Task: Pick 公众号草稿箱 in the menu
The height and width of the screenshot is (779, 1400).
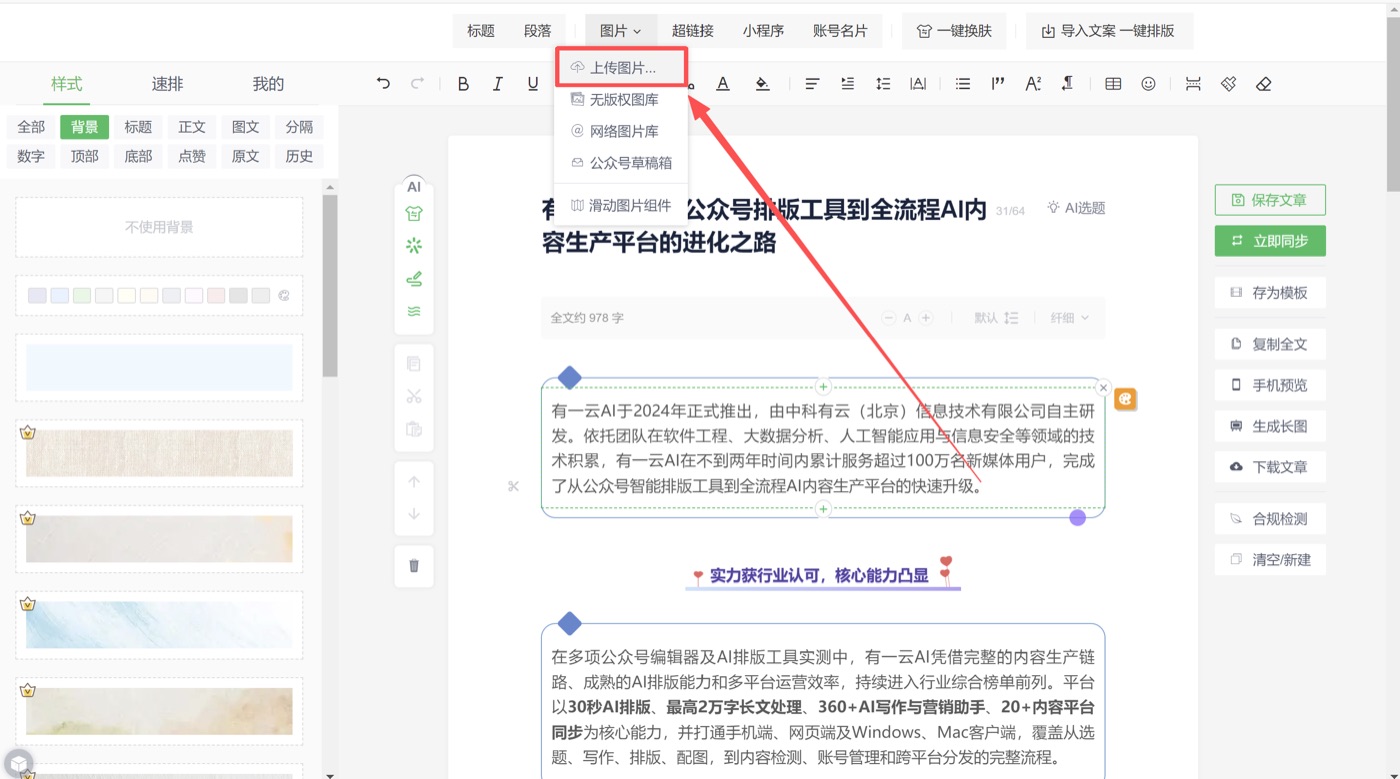Action: click(x=621, y=163)
